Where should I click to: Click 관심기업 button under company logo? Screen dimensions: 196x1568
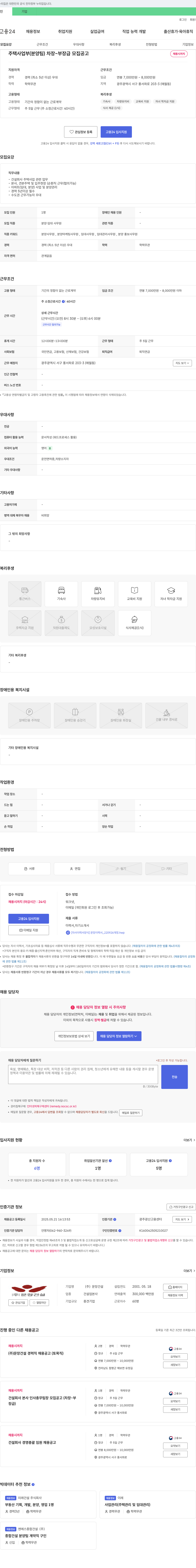pyautogui.click(x=18, y=1303)
